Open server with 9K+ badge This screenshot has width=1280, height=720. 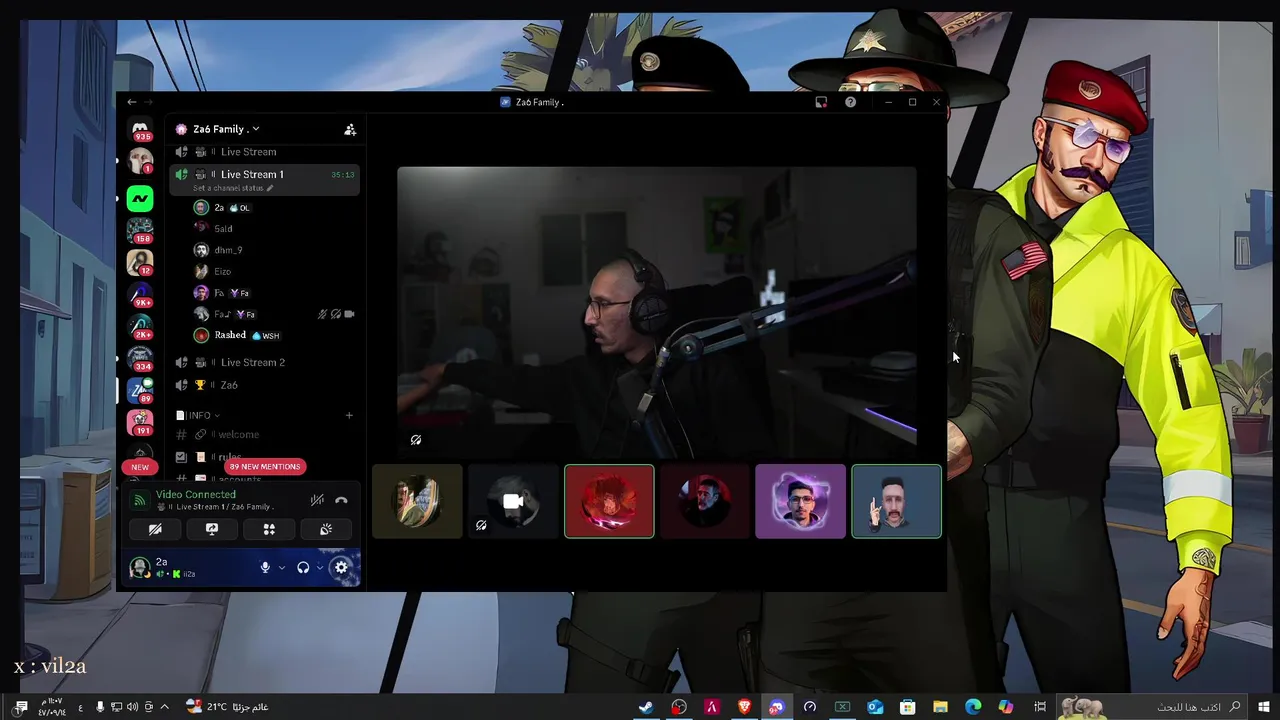pyautogui.click(x=140, y=294)
